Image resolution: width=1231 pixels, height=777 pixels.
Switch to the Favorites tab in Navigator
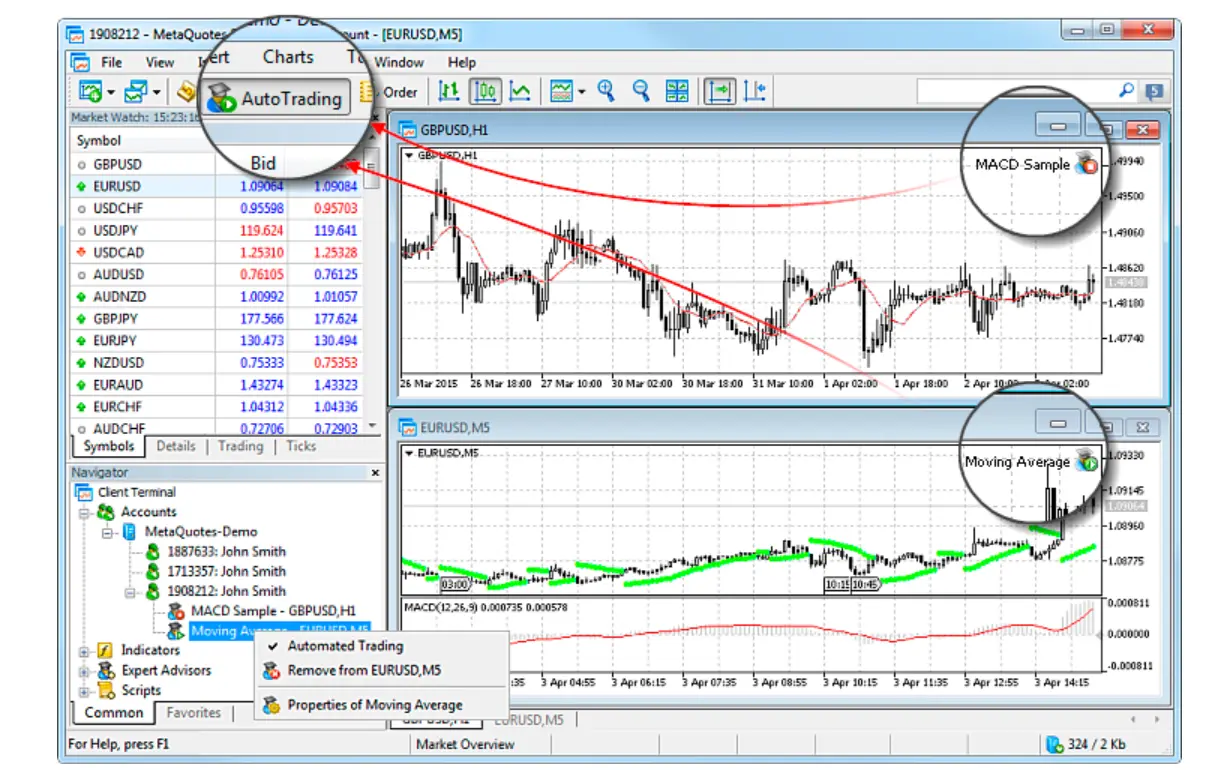click(194, 713)
